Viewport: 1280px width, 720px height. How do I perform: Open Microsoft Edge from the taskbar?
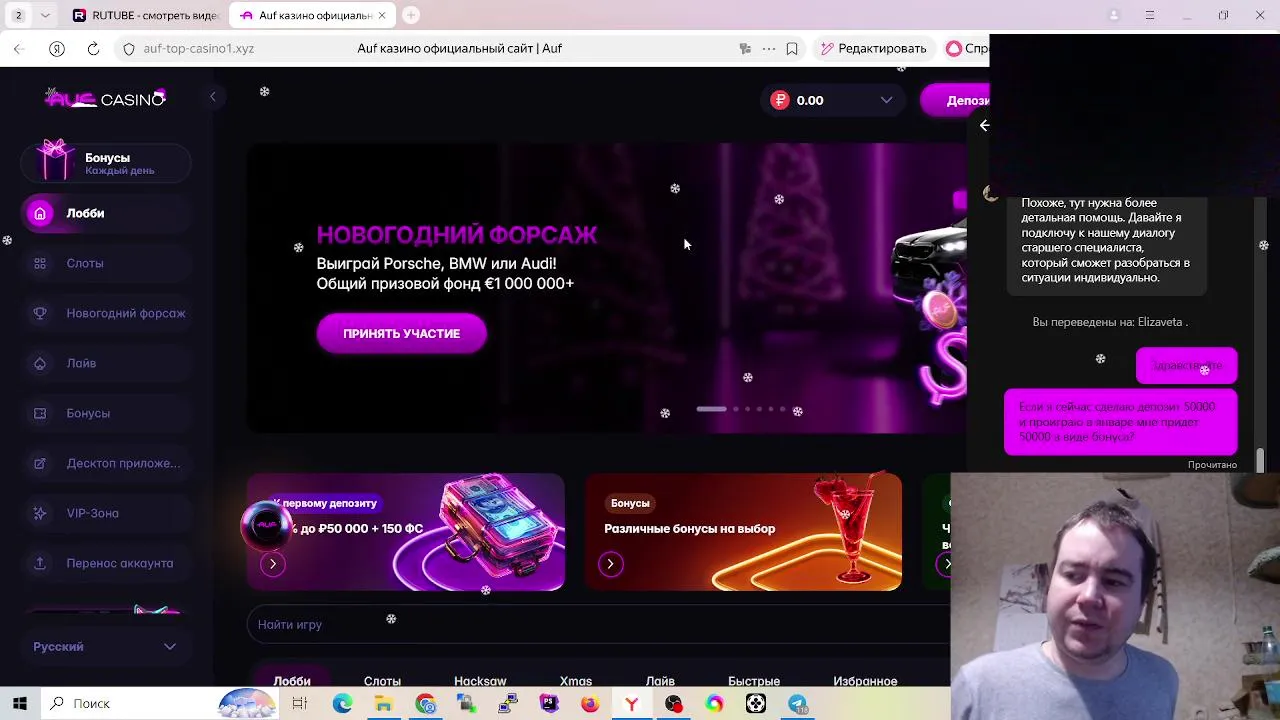point(342,703)
